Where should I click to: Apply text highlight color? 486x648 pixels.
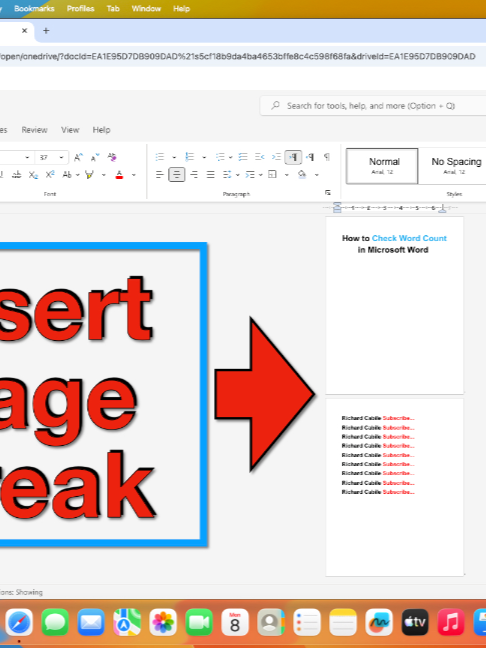89,175
